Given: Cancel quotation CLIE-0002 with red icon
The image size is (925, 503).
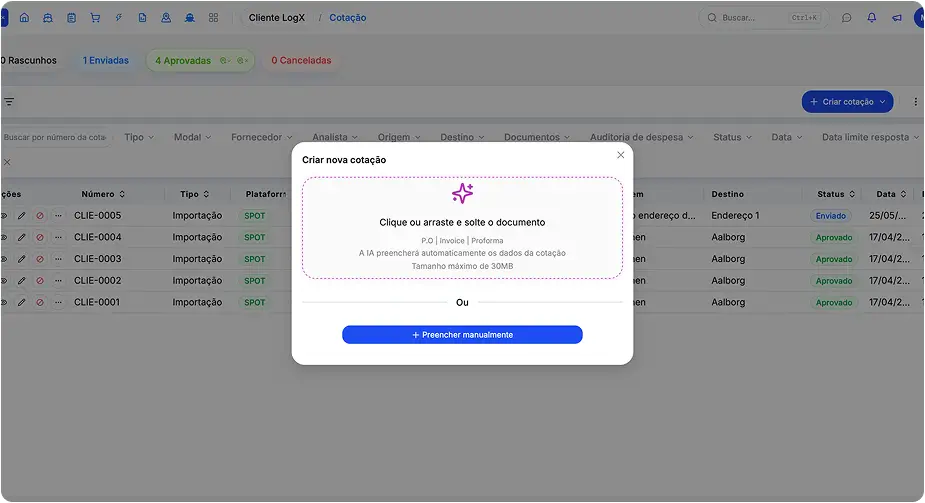Looking at the screenshot, I should coord(40,281).
